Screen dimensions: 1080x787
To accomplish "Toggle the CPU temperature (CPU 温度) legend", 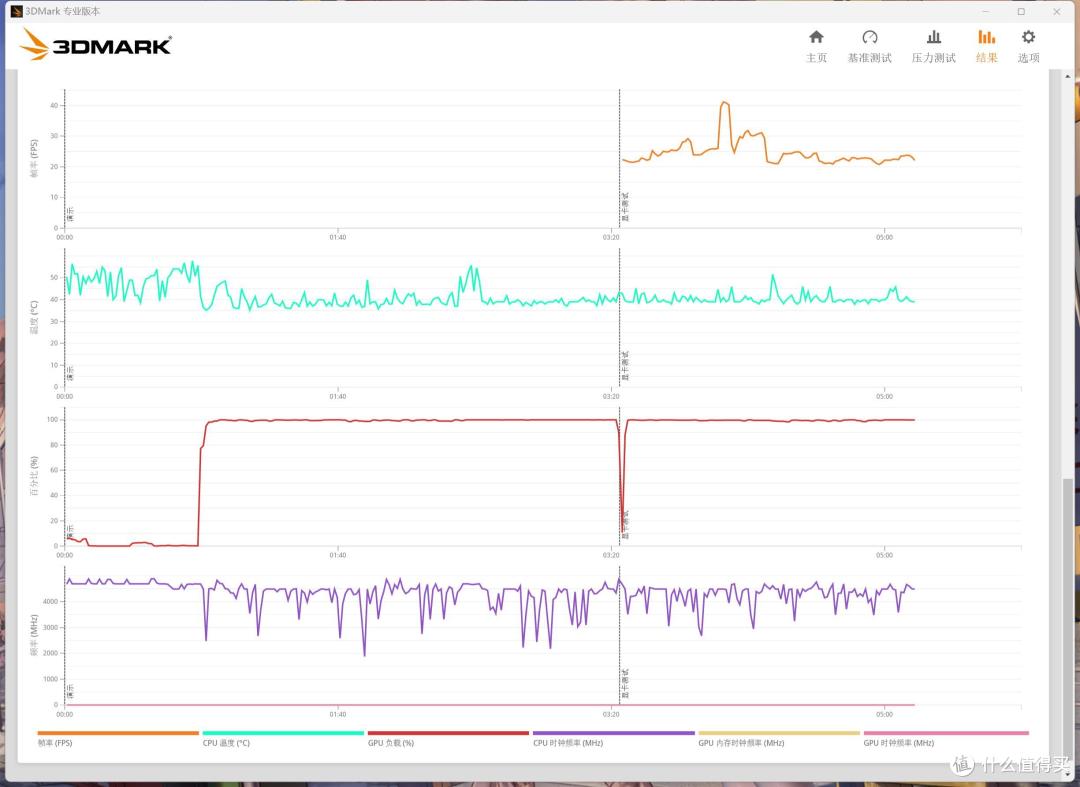I will (226, 743).
